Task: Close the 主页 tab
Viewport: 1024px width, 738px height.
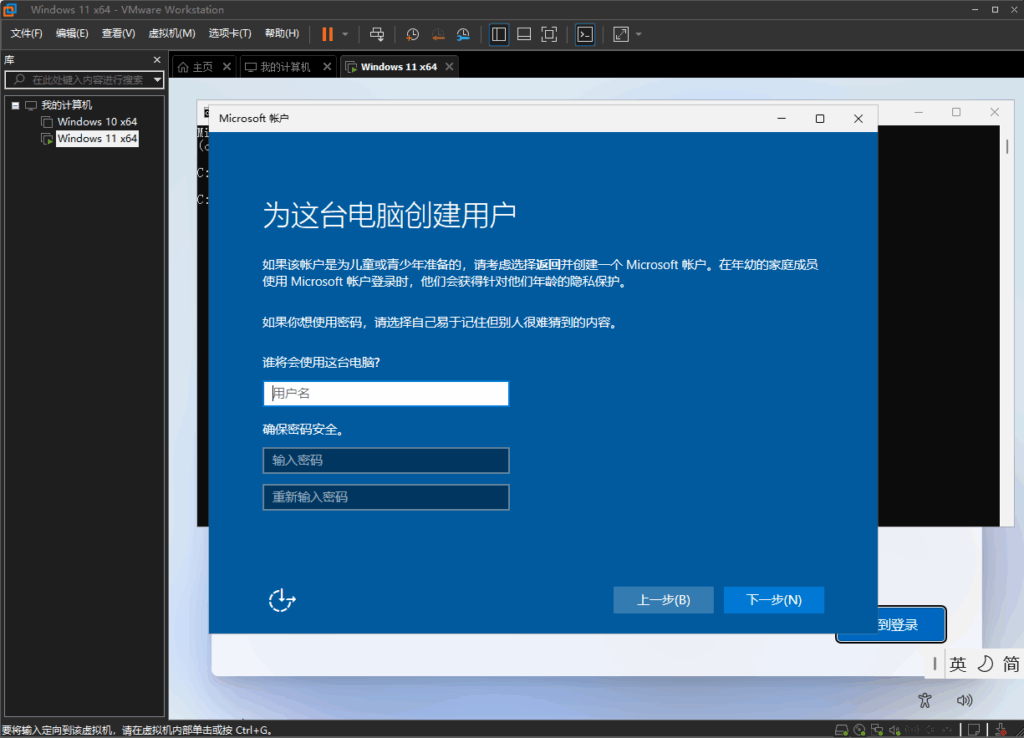Action: (227, 67)
